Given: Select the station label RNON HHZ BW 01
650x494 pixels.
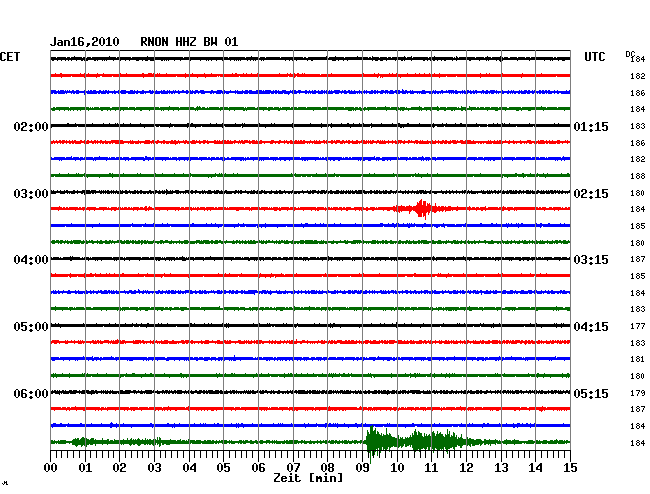Looking at the screenshot, I should pyautogui.click(x=189, y=42).
